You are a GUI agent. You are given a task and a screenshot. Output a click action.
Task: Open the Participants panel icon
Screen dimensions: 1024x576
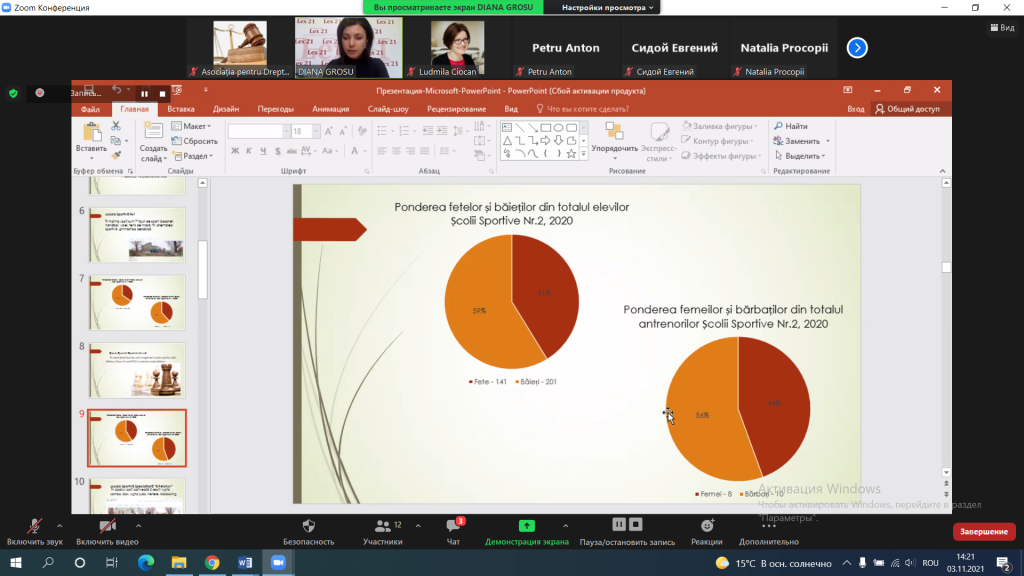click(383, 526)
